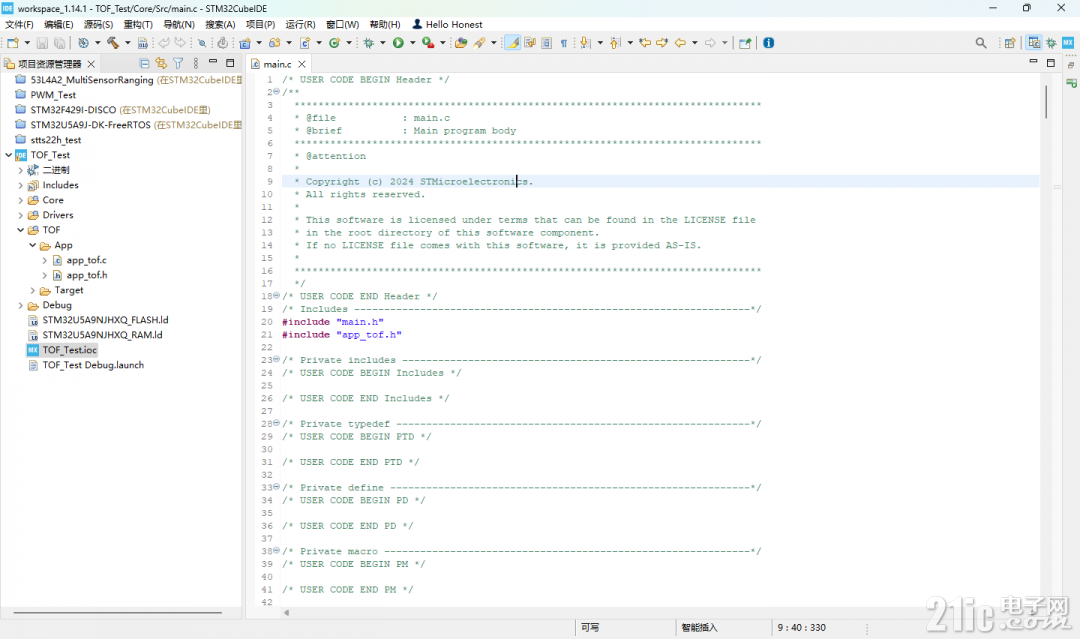
Task: Open the 源码(S) menu
Action: (x=98, y=24)
